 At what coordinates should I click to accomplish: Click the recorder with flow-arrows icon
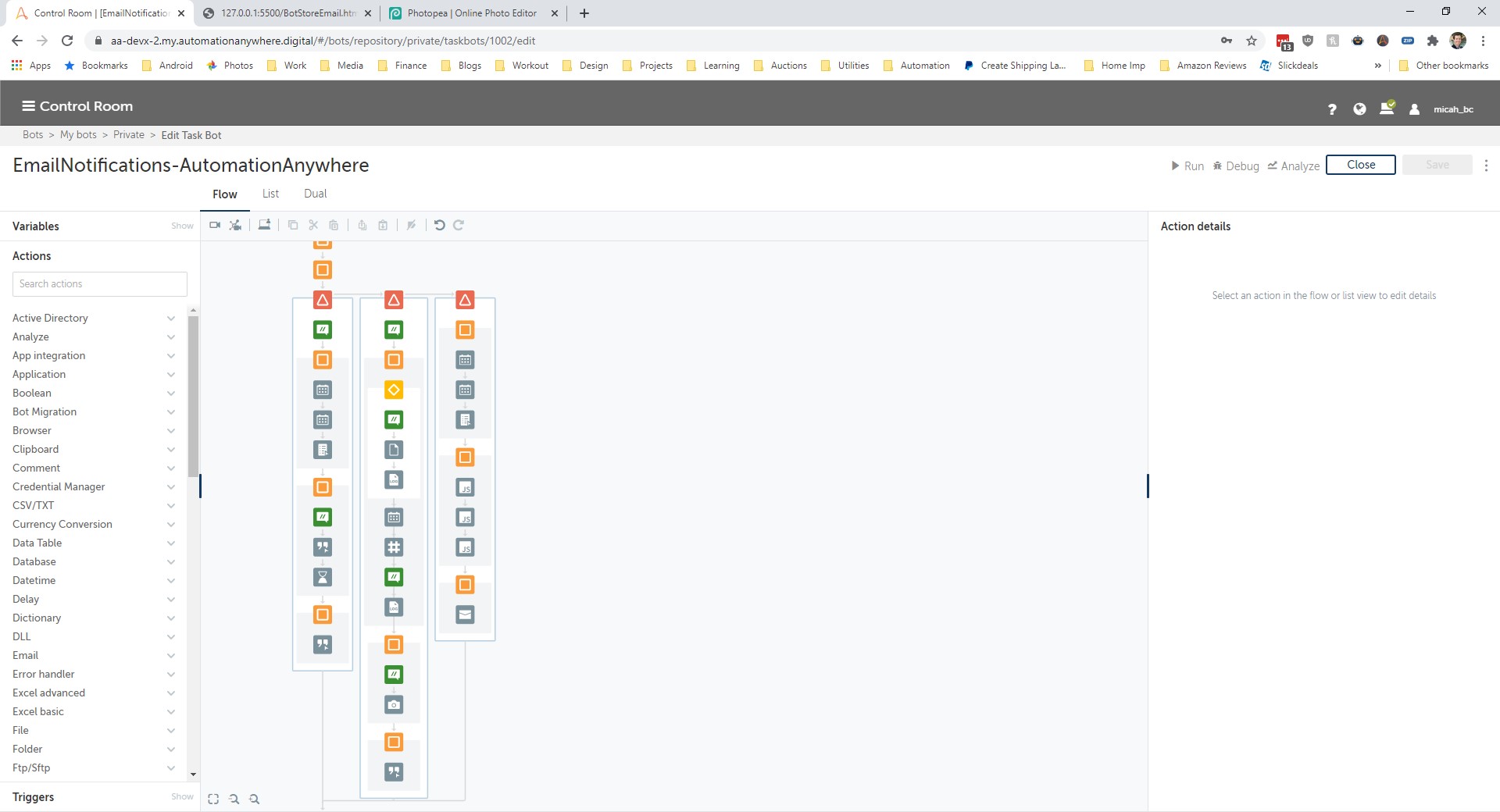[235, 225]
